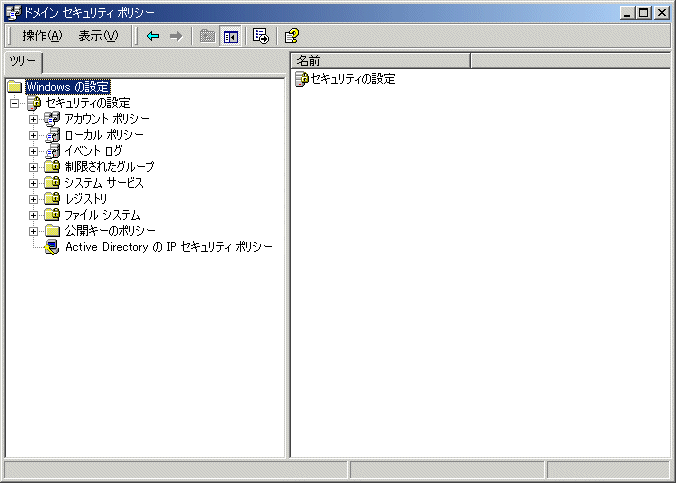Expand the レジストリ node
Viewport: 676px width, 483px height.
pyautogui.click(x=33, y=199)
